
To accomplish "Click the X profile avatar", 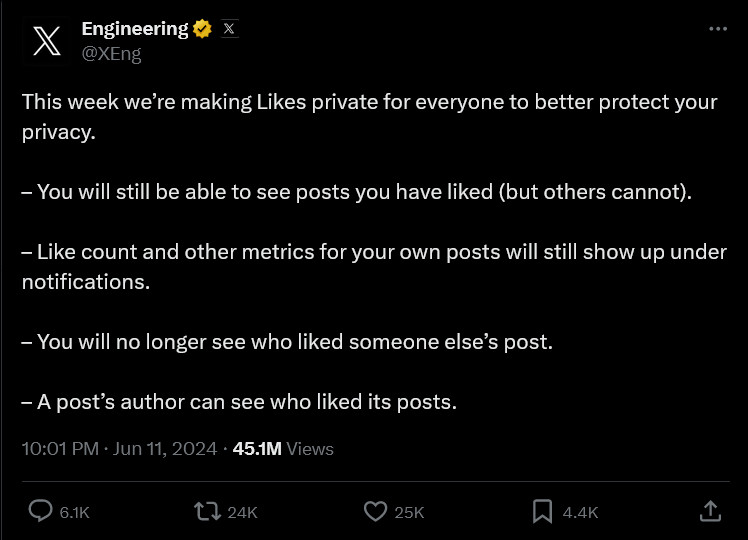I will point(46,41).
